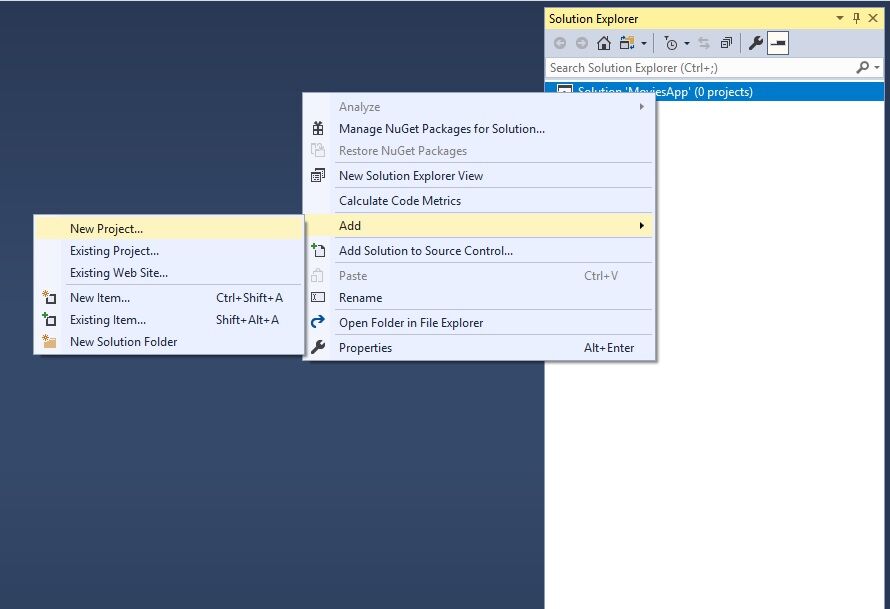The image size is (890, 609).
Task: Click the Sync with Active Document icon
Action: point(703,43)
